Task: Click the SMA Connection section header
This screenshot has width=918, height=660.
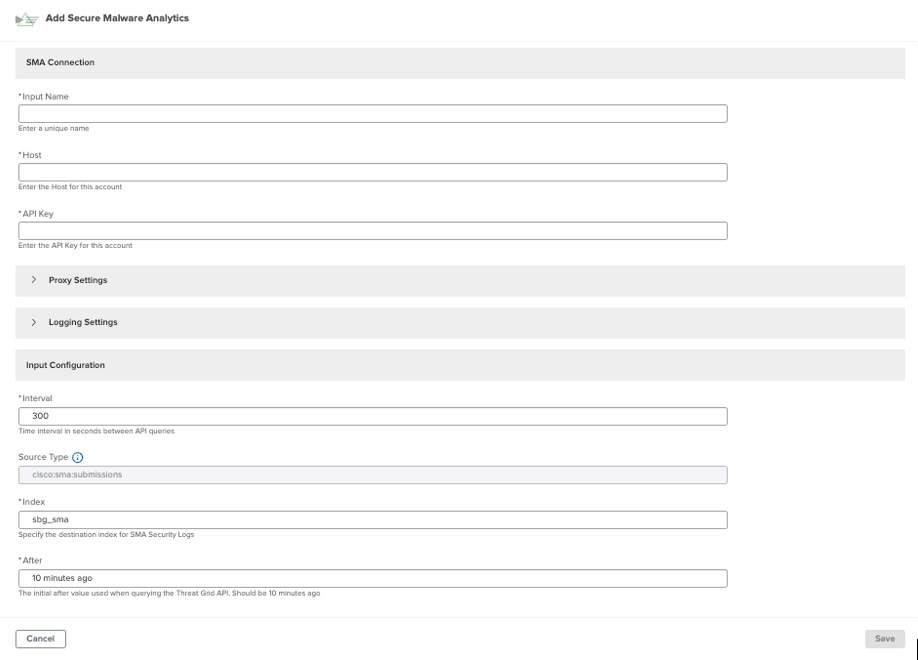Action: tap(60, 62)
